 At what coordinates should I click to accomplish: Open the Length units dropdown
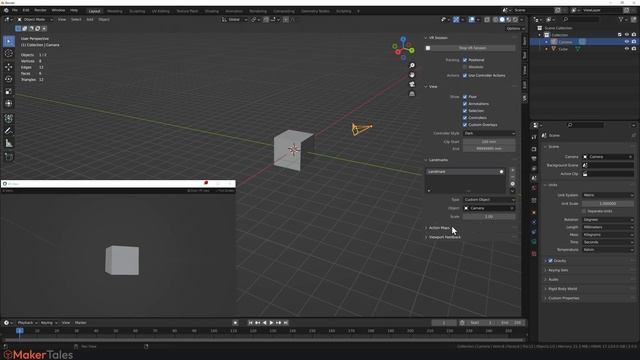pos(608,227)
